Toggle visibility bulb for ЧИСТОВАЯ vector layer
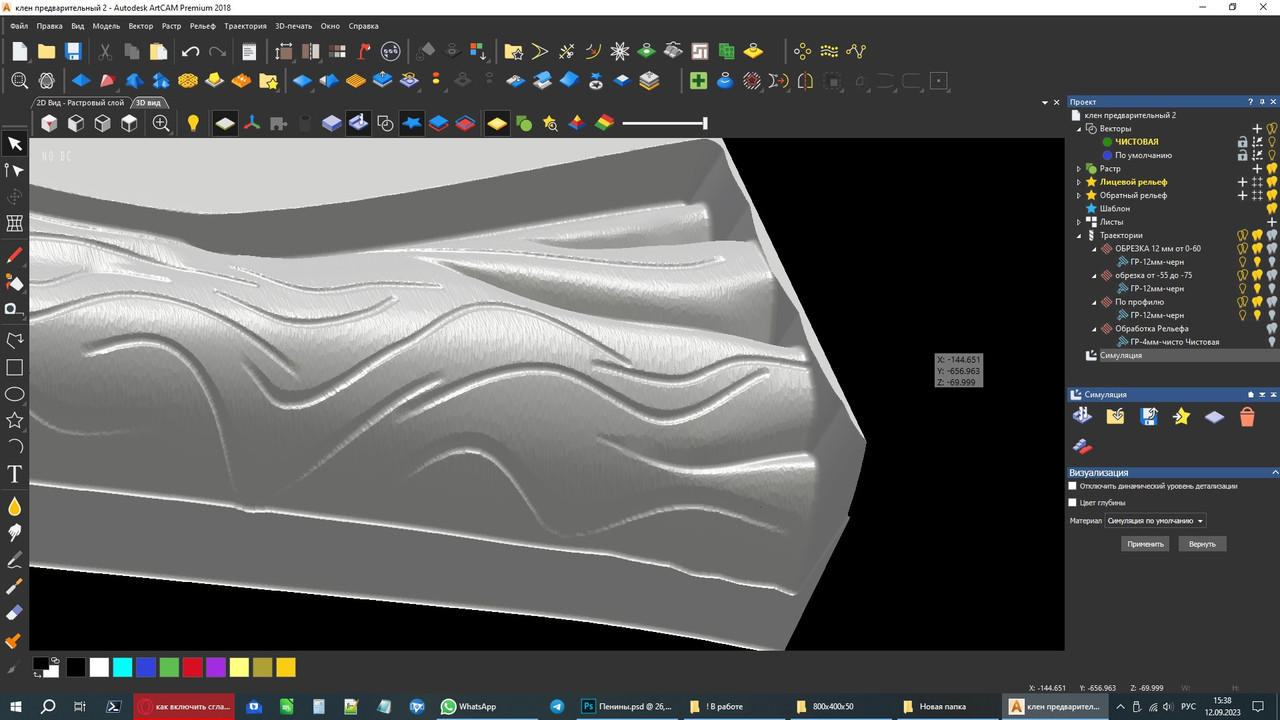1280x720 pixels. click(1272, 142)
